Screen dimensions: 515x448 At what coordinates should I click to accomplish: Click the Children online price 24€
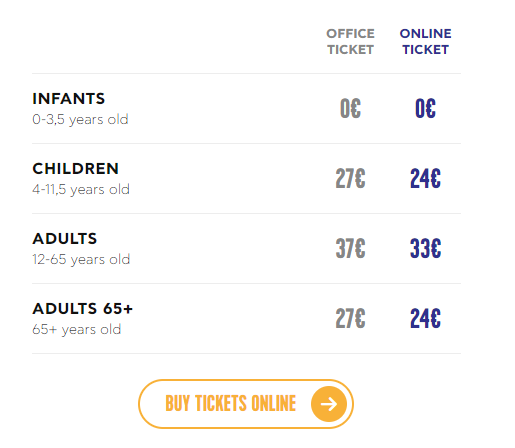tap(425, 179)
